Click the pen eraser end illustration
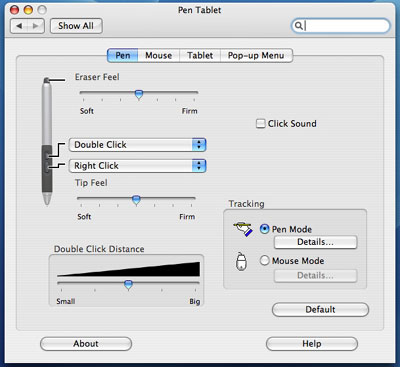The width and height of the screenshot is (400, 367). 47,80
